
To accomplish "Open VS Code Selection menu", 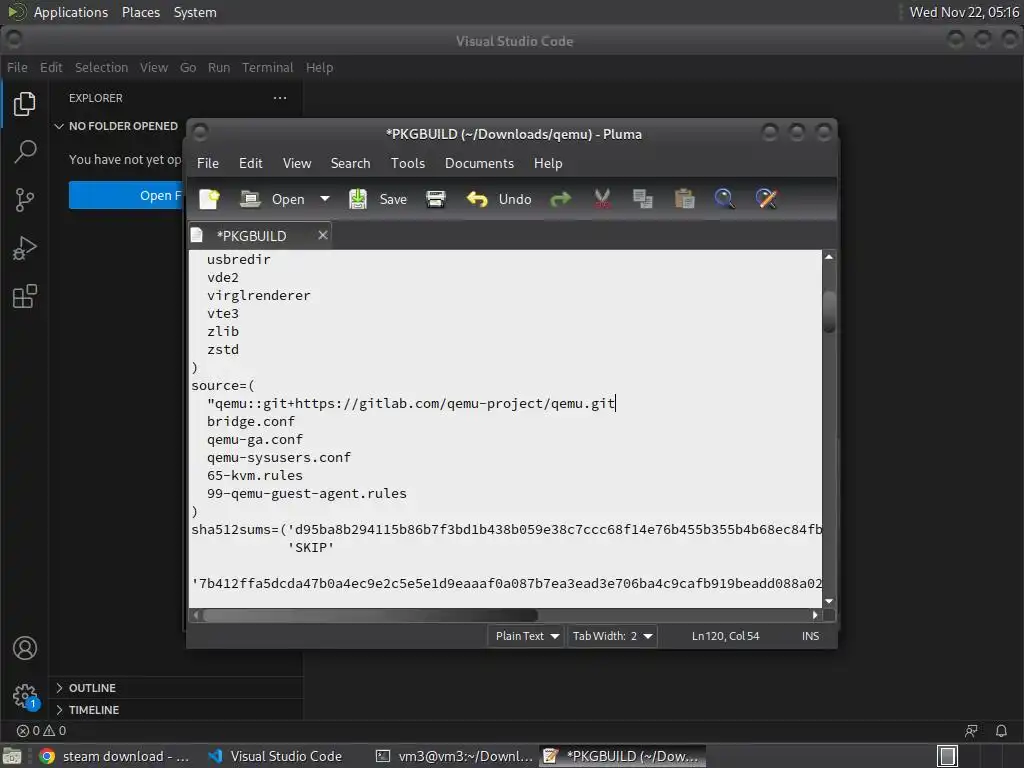I will click(101, 67).
